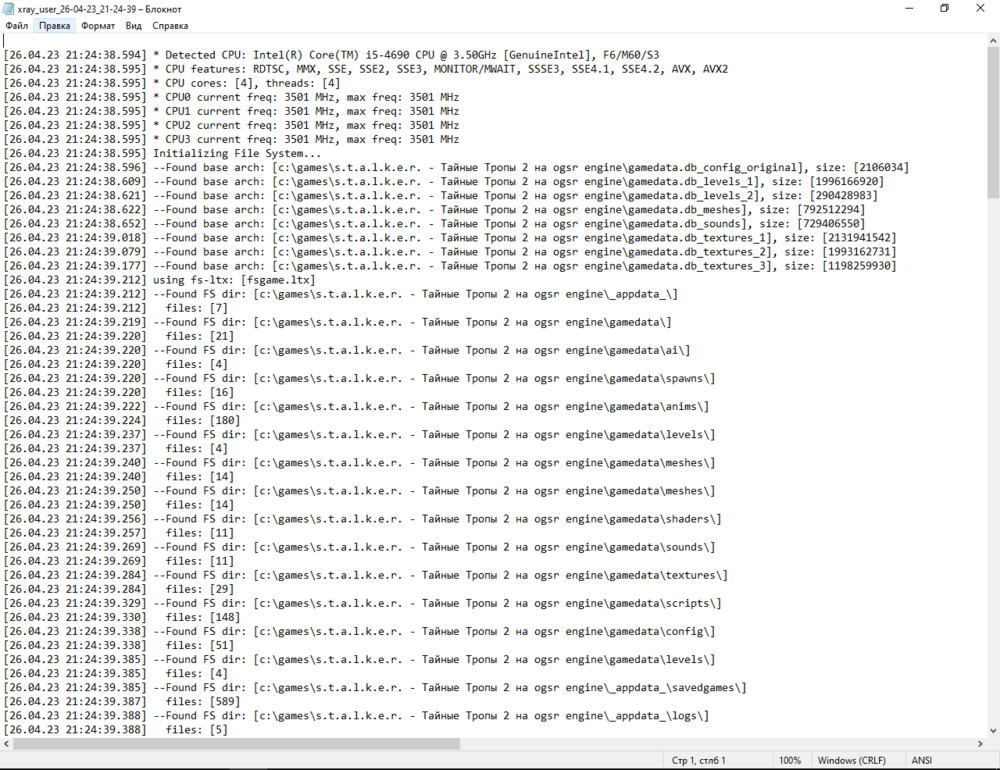
Task: Click the gamedata.db_levels_2 line
Action: (x=441, y=195)
